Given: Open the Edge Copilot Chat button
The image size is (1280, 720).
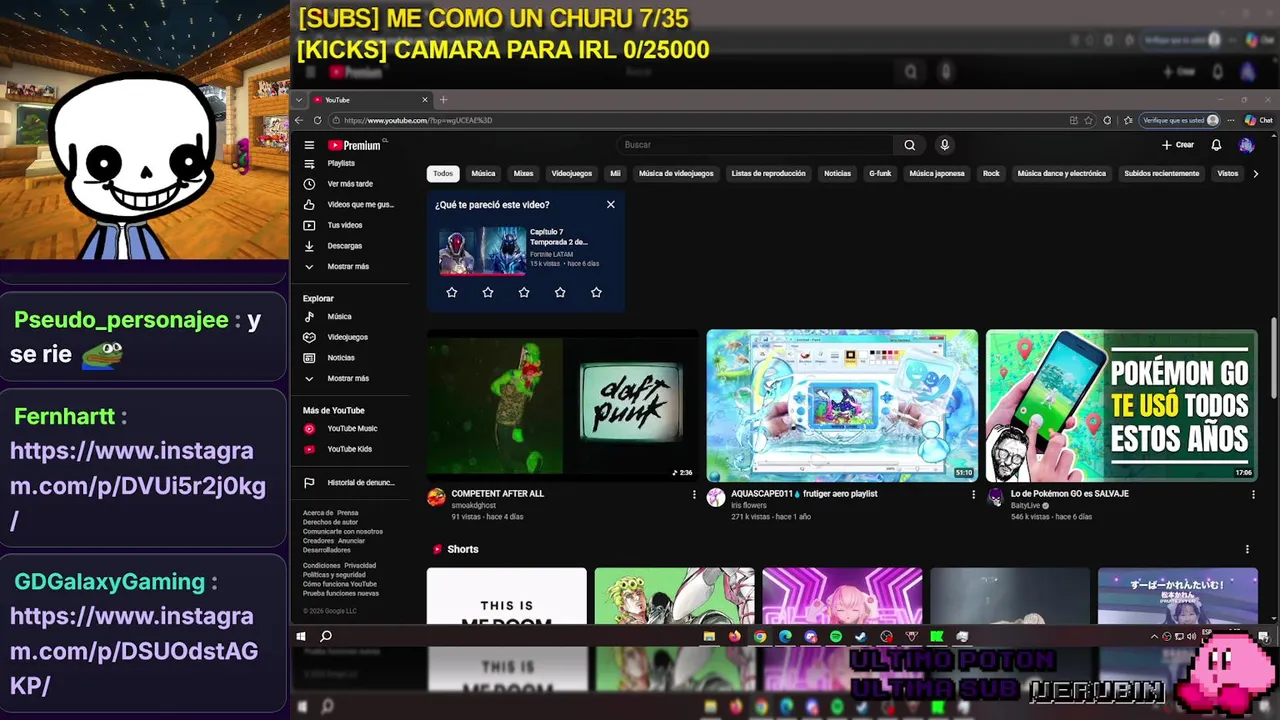Looking at the screenshot, I should coord(1258,120).
